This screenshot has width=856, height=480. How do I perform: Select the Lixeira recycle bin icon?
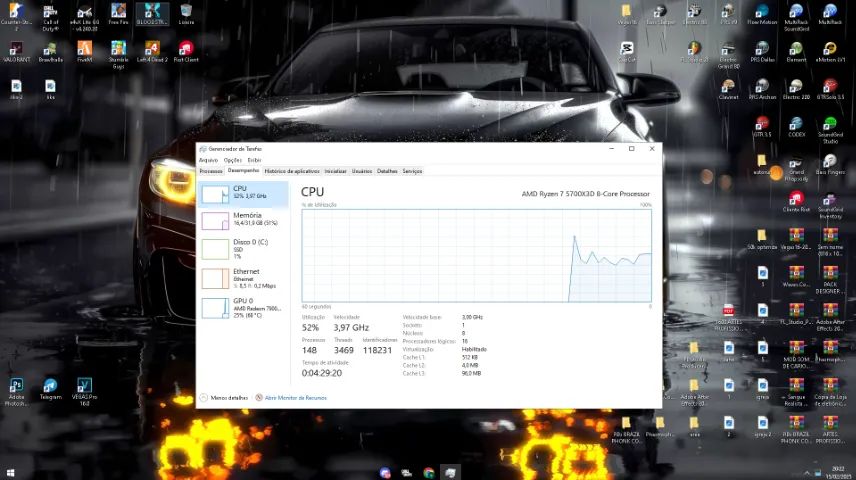[x=186, y=15]
